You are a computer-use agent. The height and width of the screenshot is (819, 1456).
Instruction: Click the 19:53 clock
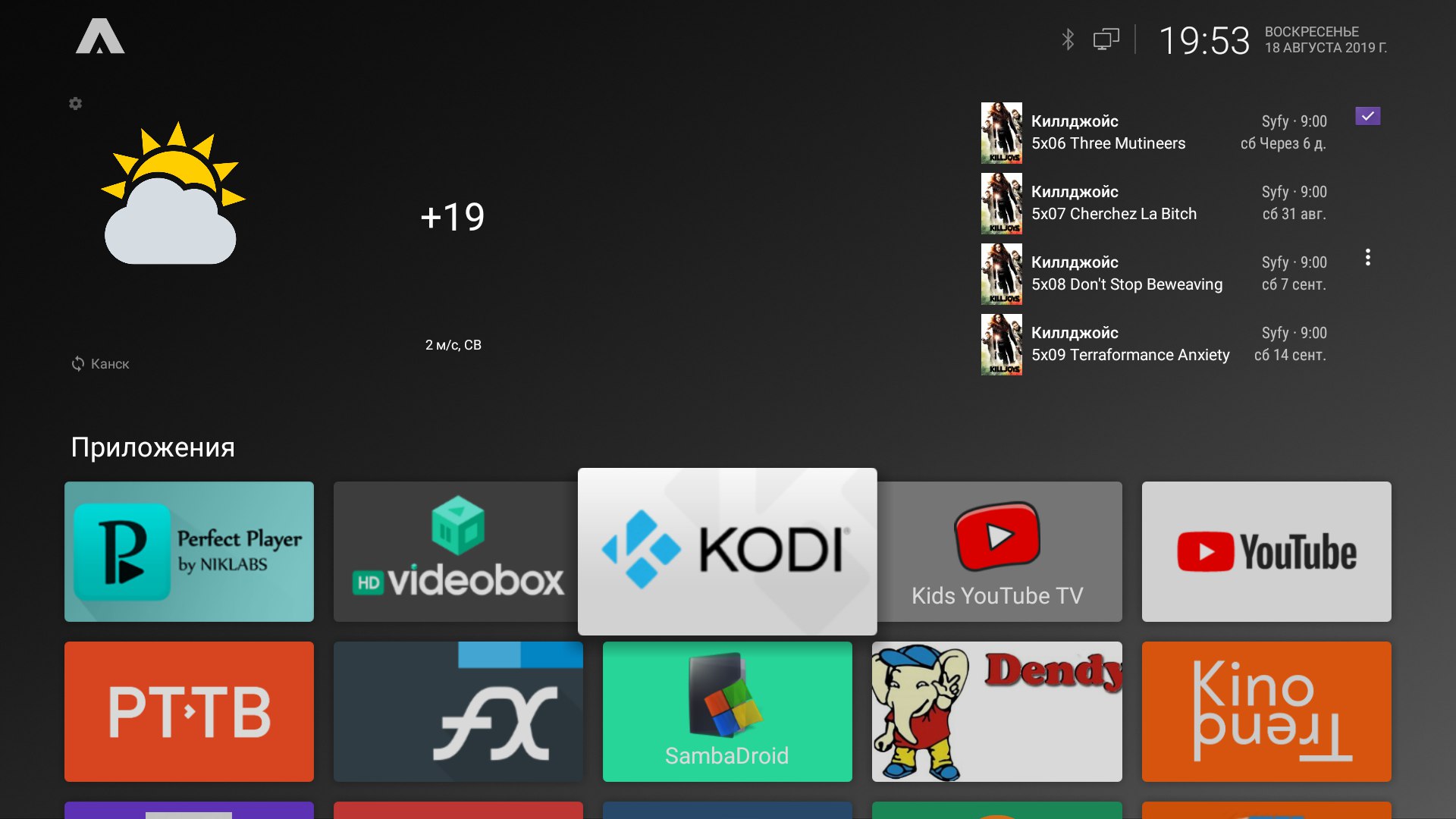tap(1204, 40)
